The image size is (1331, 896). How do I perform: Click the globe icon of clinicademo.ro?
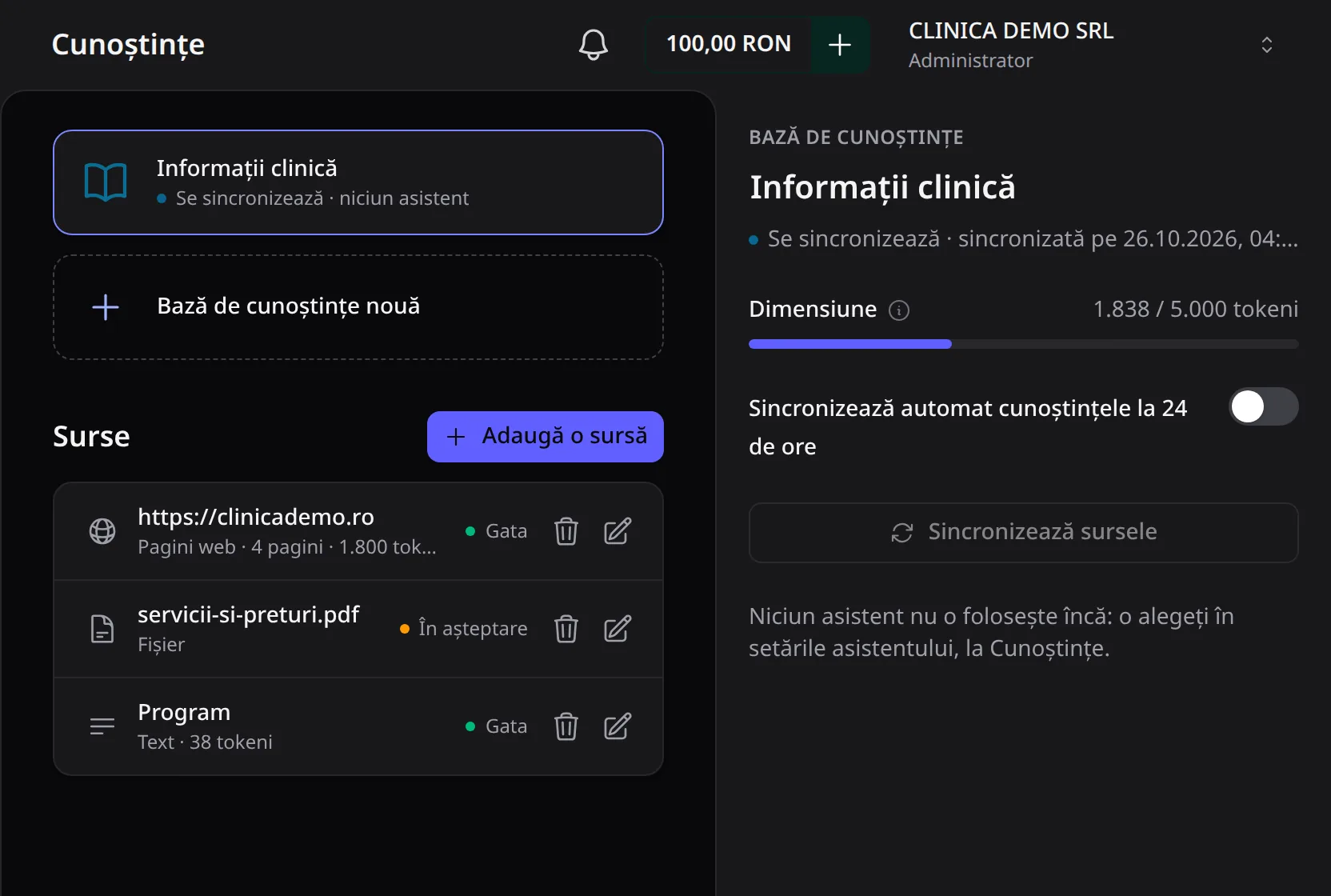tap(102, 531)
